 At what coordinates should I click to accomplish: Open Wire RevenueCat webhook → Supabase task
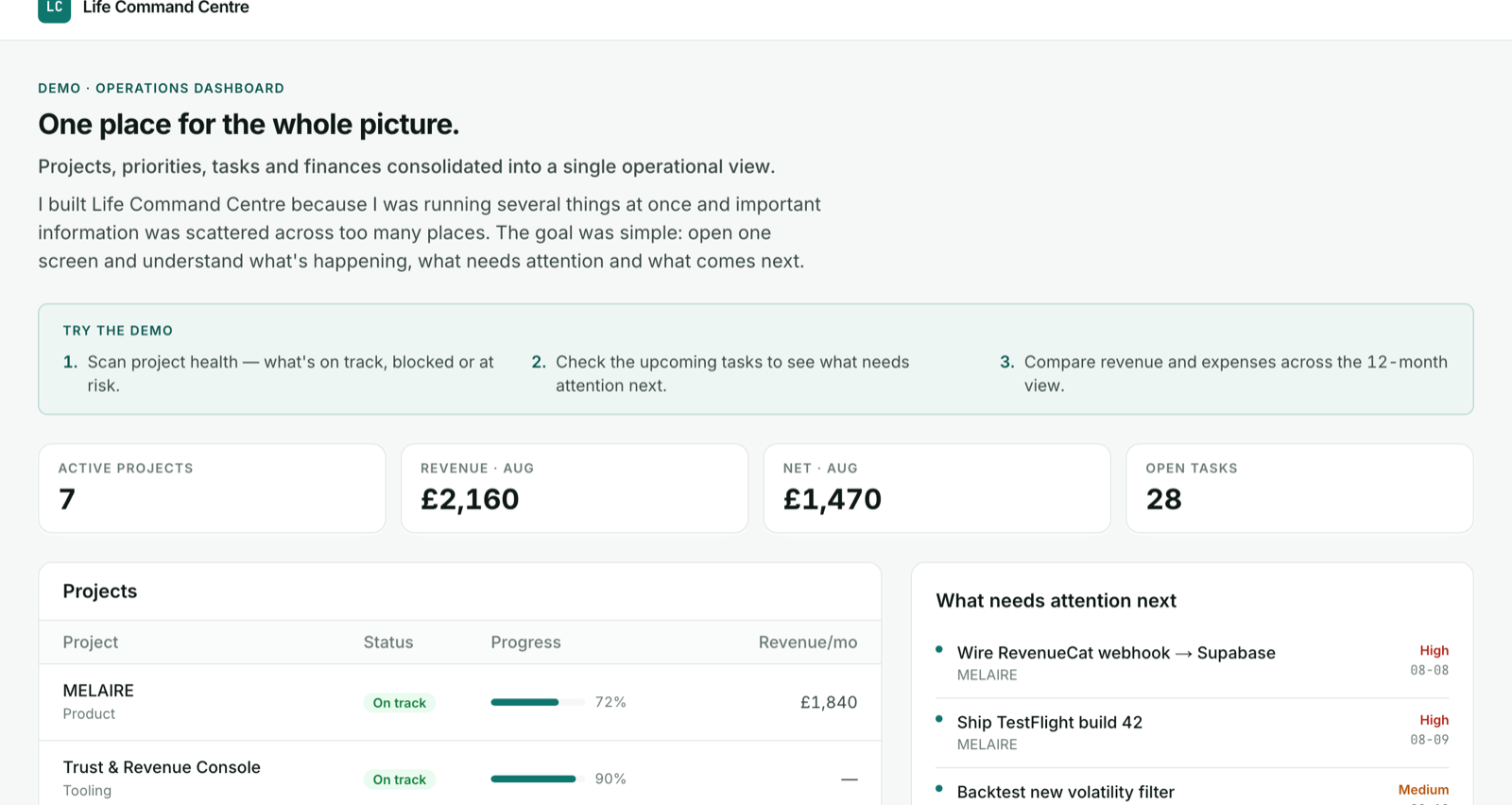click(1116, 653)
